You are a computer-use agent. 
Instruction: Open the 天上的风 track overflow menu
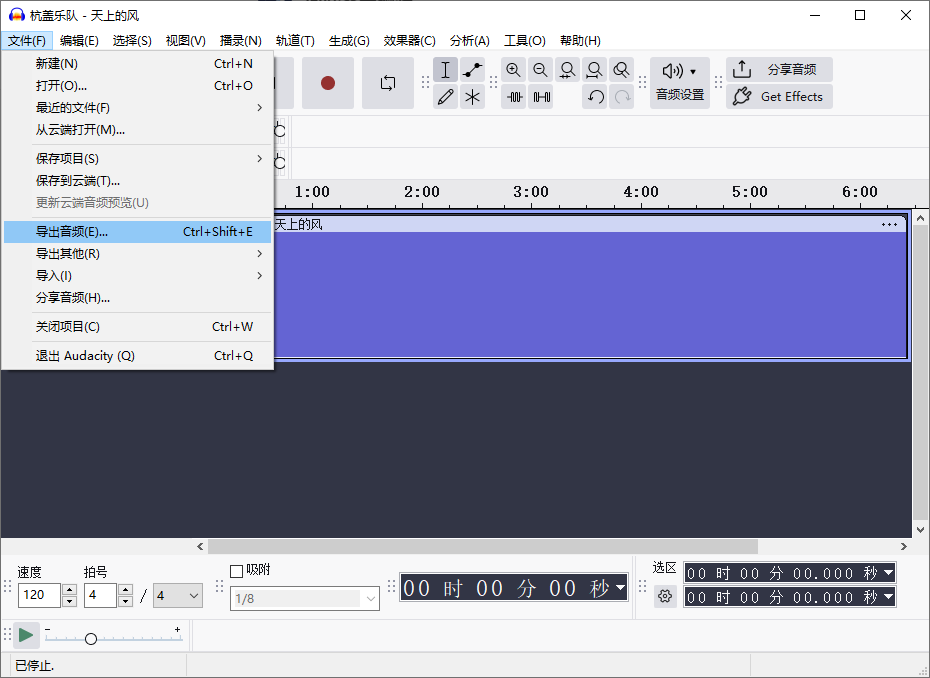coord(889,224)
